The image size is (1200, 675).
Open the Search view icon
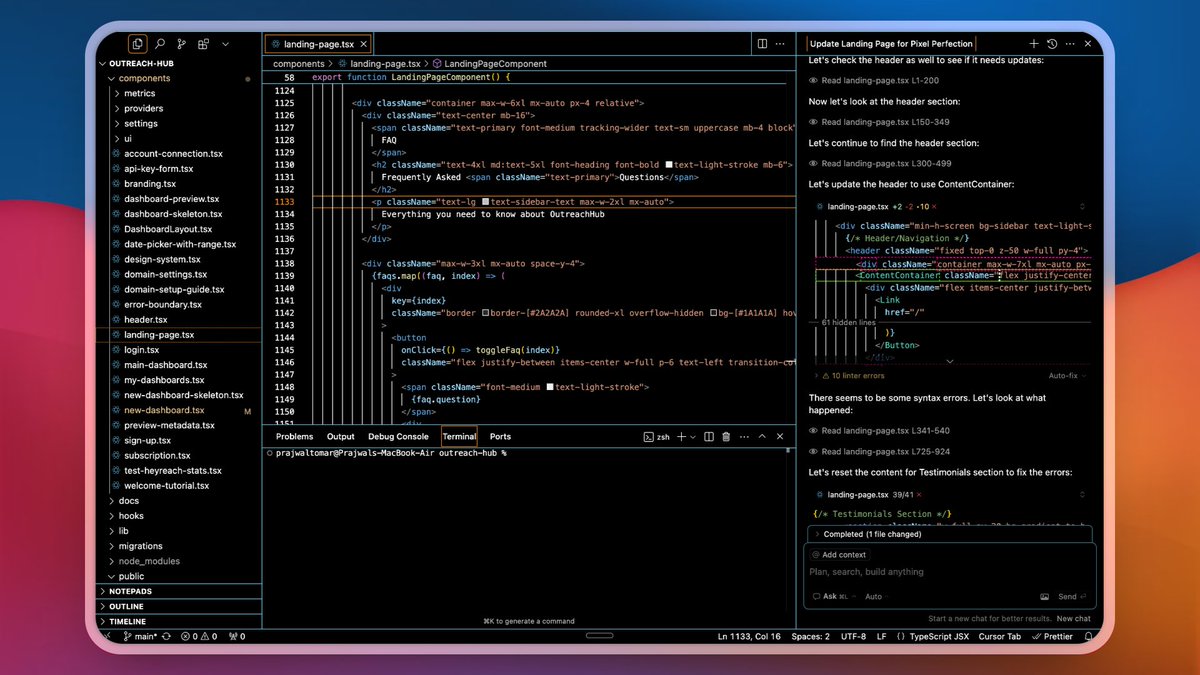(x=160, y=44)
